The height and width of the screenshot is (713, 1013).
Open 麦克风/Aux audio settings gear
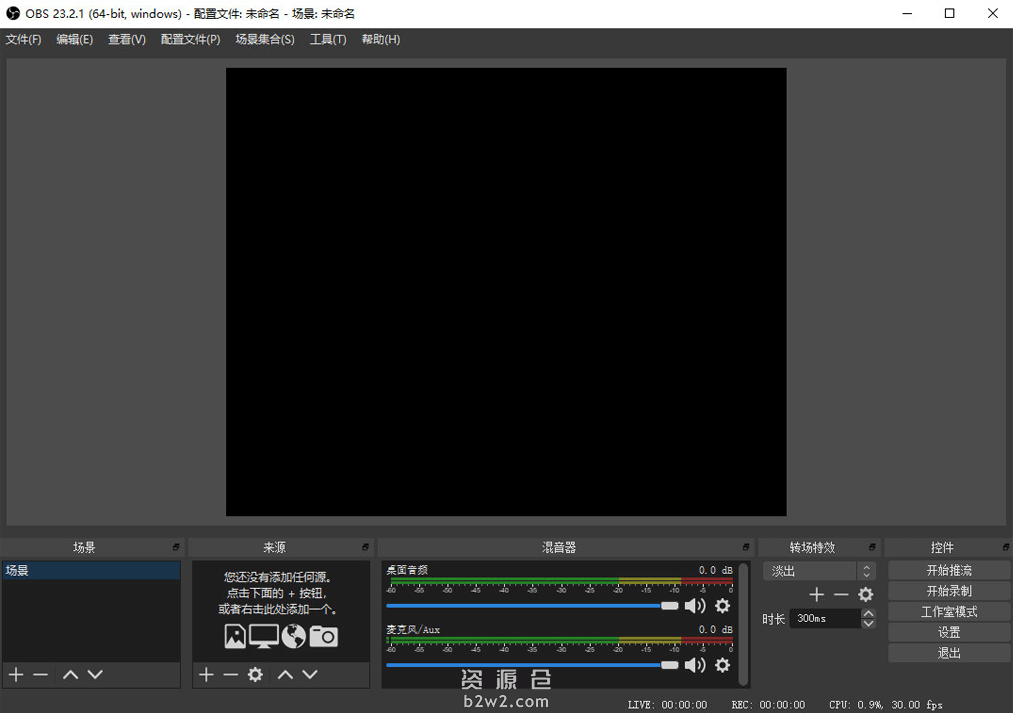click(722, 665)
